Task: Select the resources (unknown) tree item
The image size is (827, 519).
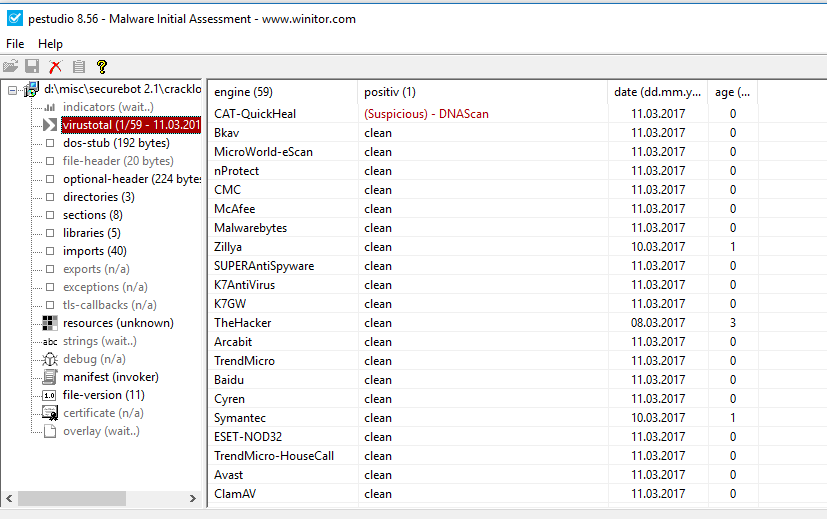Action: (x=118, y=323)
